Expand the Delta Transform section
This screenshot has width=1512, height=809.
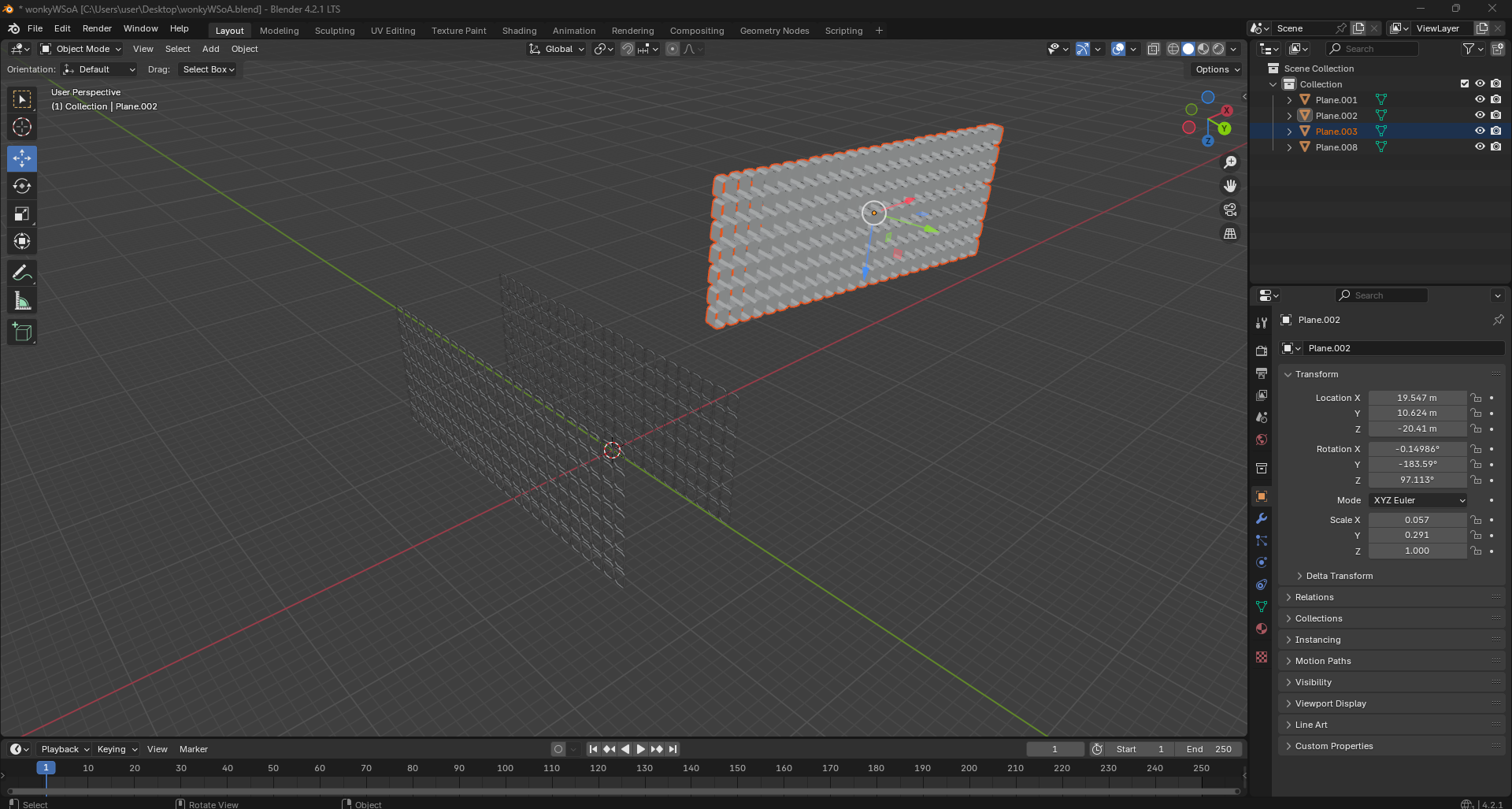1339,576
